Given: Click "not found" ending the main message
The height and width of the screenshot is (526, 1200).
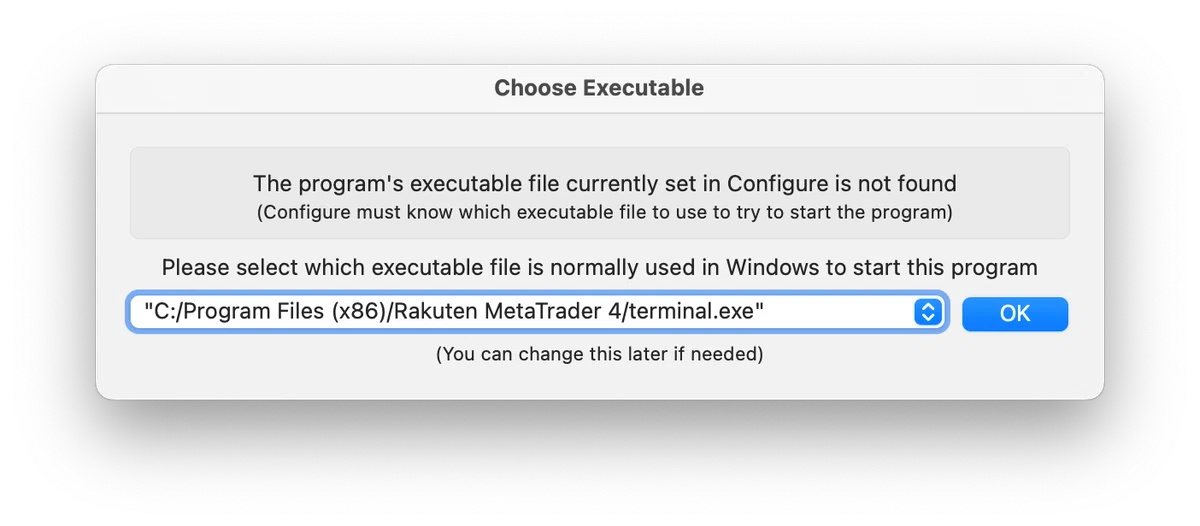Looking at the screenshot, I should 911,184.
